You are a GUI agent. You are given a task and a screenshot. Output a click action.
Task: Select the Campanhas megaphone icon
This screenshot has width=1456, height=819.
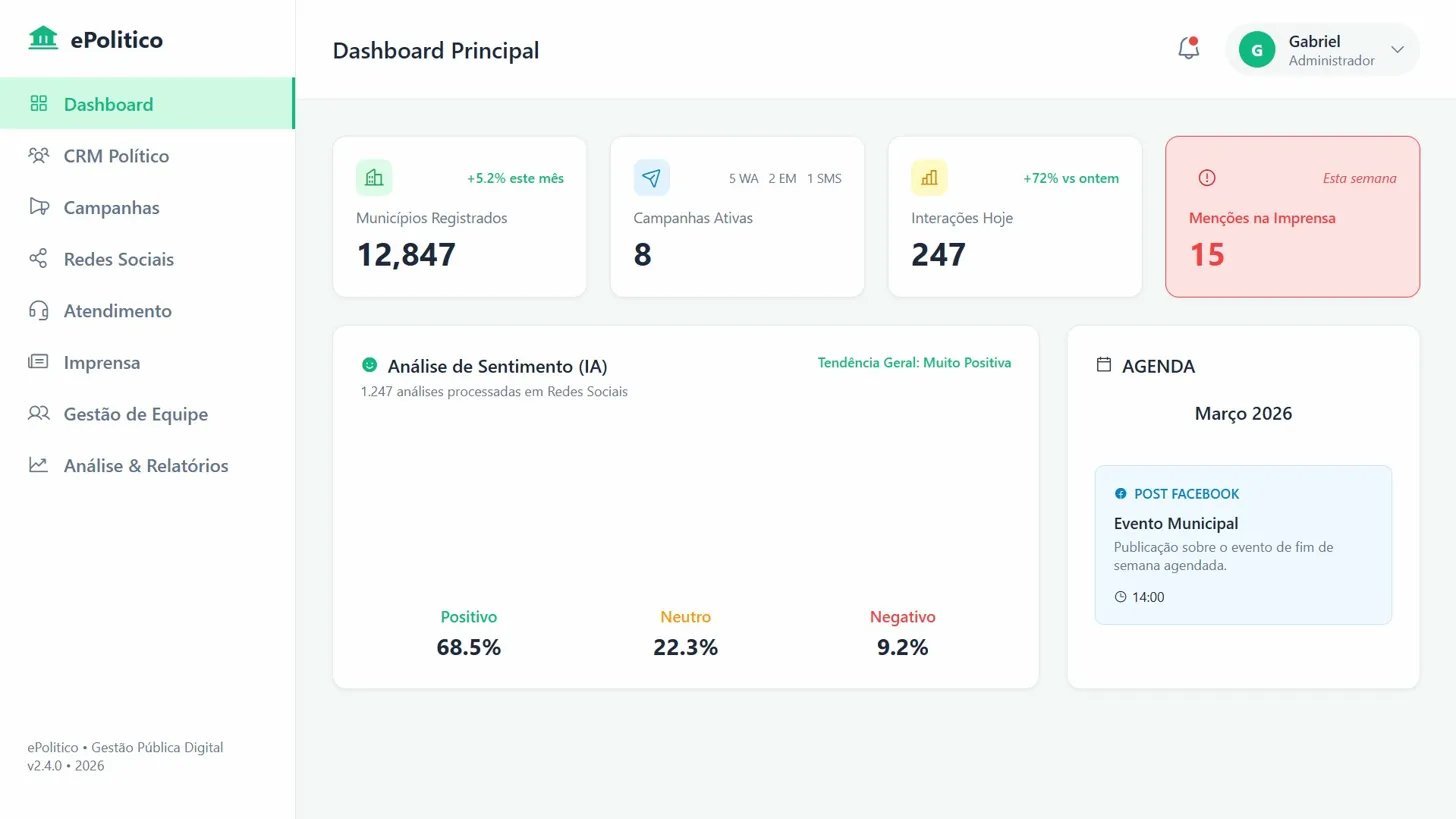tap(38, 207)
